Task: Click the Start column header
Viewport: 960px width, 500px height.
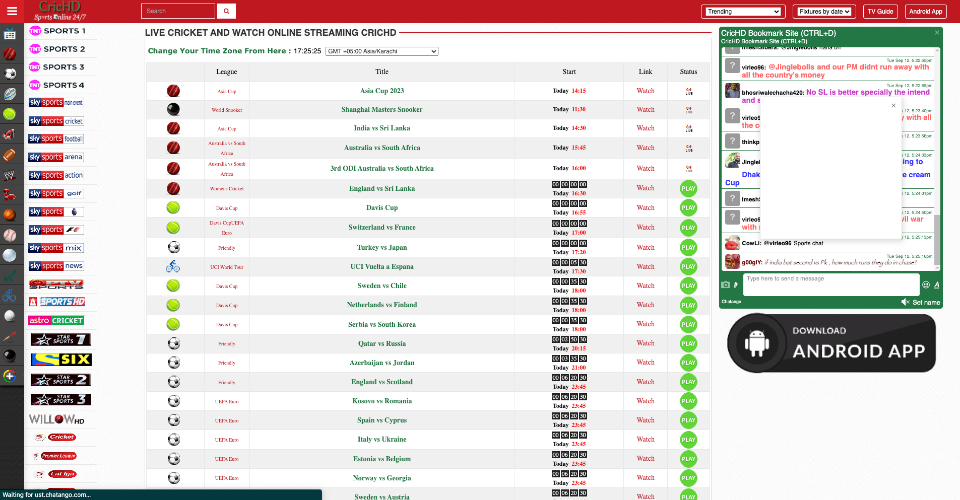Action: (569, 72)
